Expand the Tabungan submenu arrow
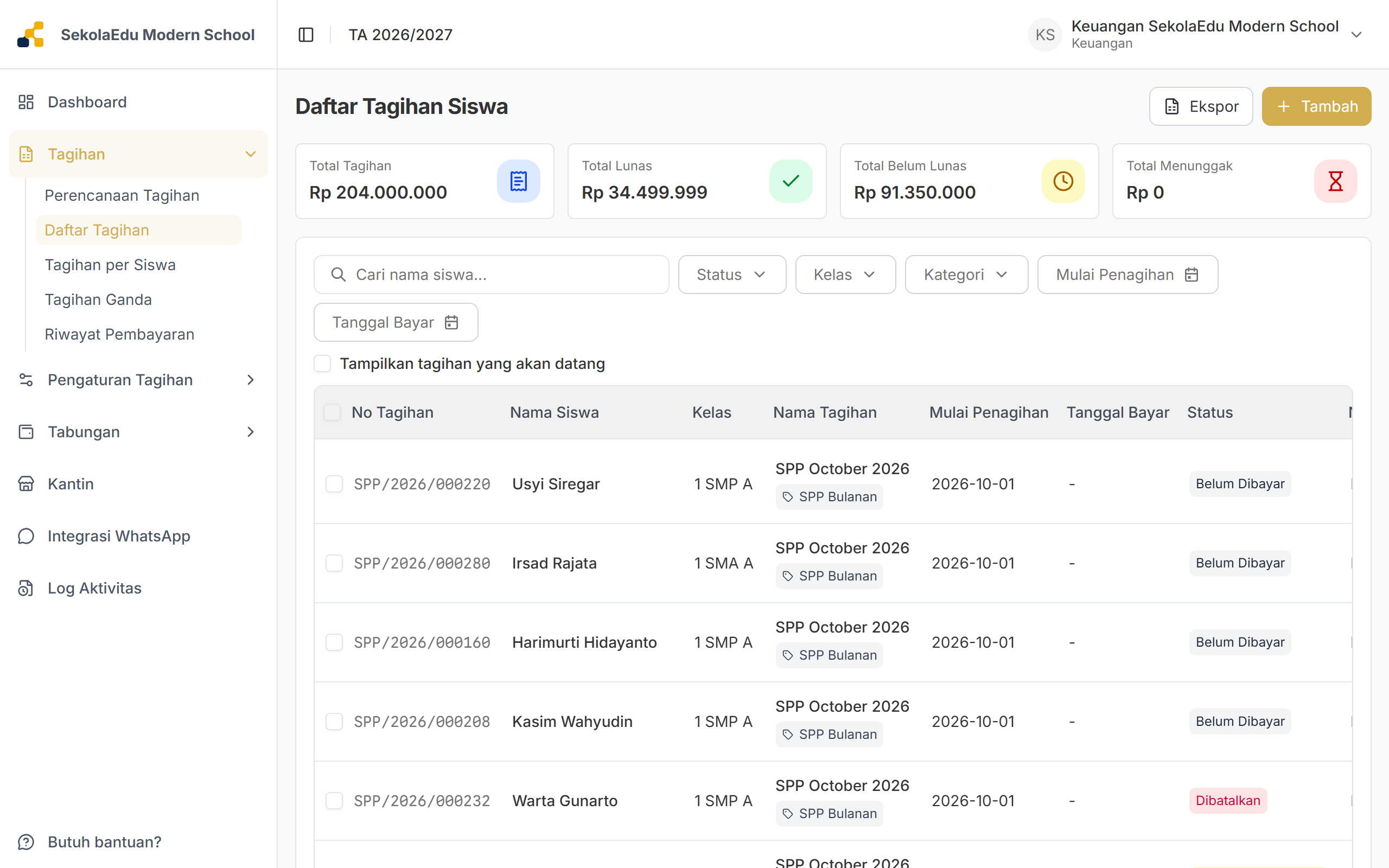The width and height of the screenshot is (1389, 868). (250, 432)
